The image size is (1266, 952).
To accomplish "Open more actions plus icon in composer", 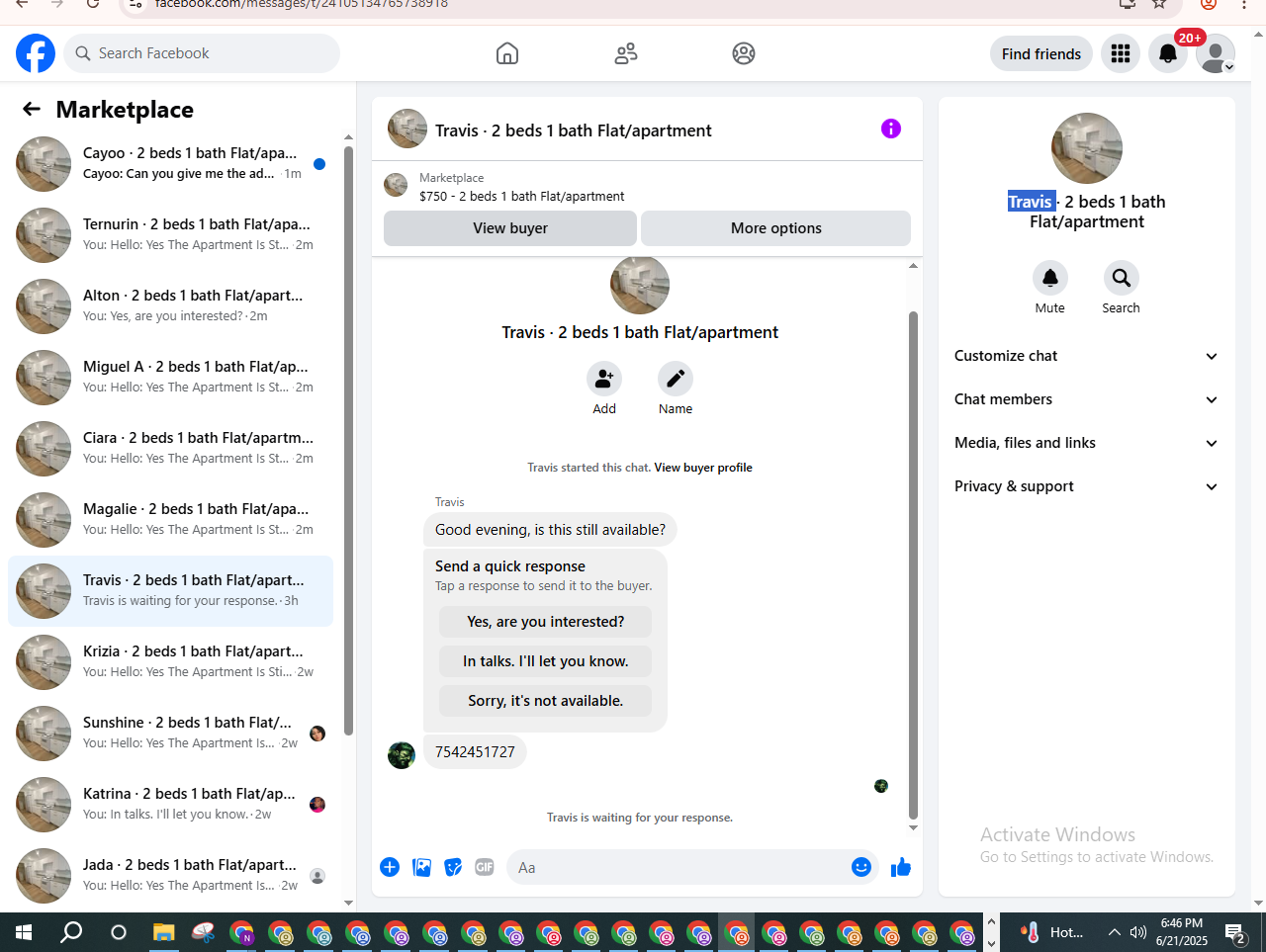I will click(390, 867).
